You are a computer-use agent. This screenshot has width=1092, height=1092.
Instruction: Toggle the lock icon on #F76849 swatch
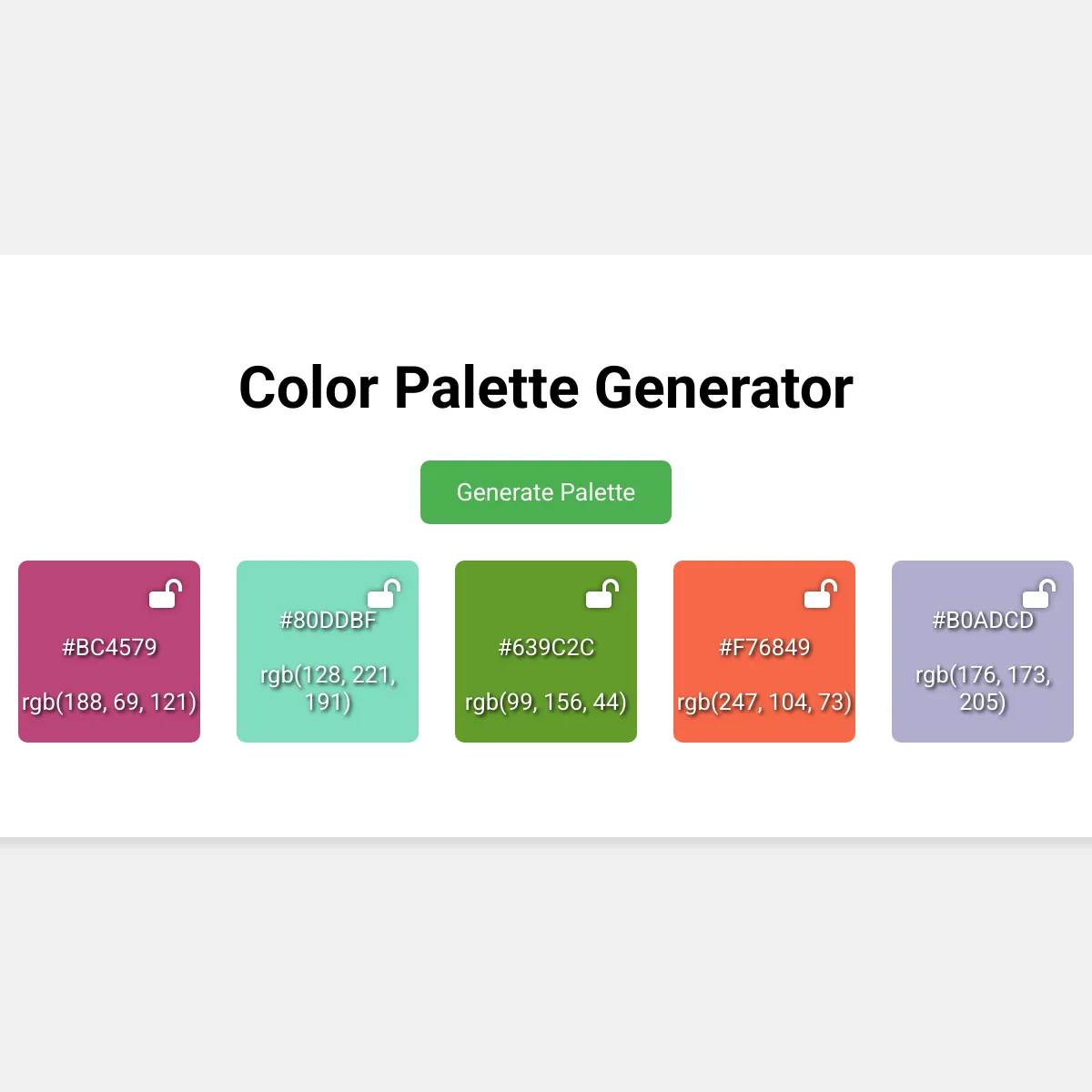[x=821, y=593]
